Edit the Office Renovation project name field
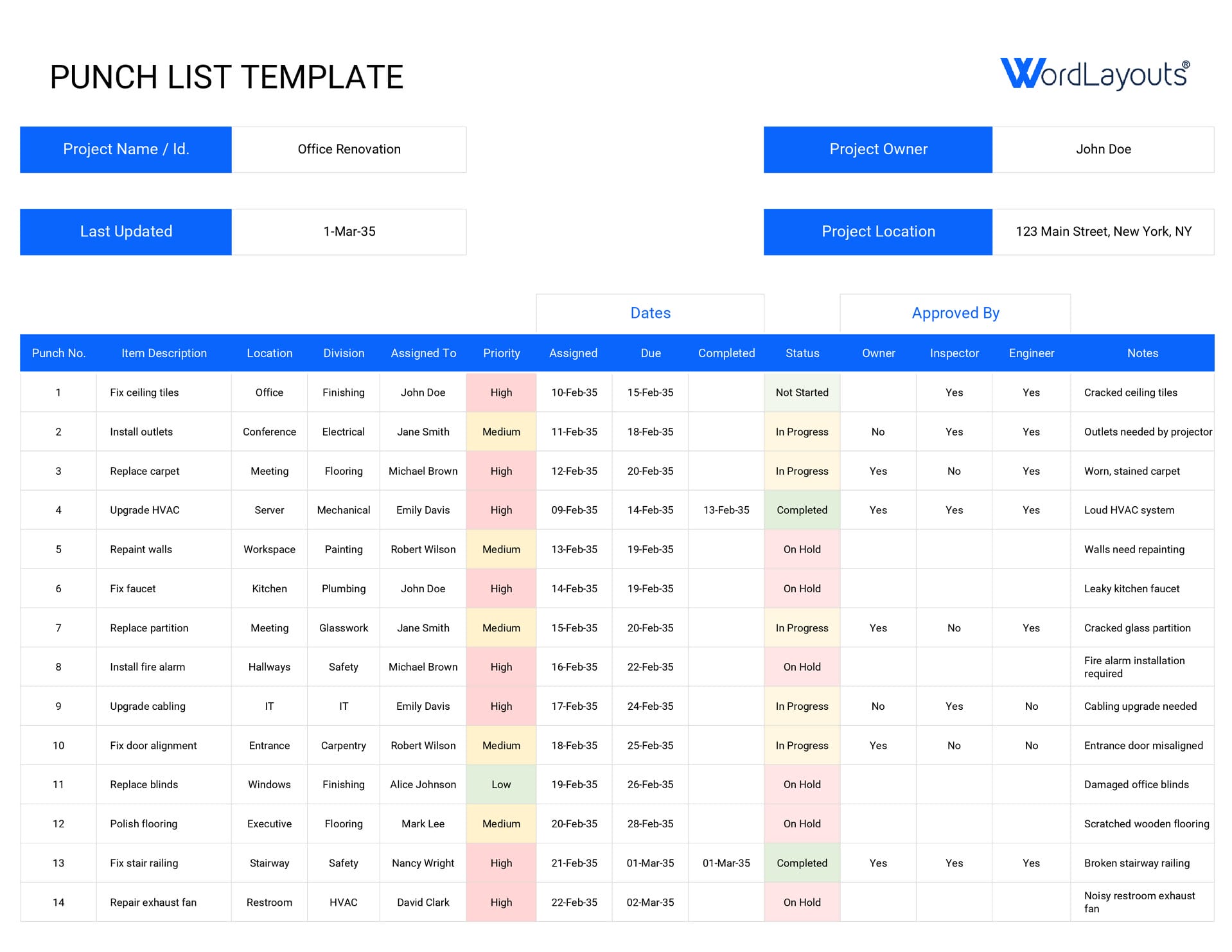 pos(349,149)
